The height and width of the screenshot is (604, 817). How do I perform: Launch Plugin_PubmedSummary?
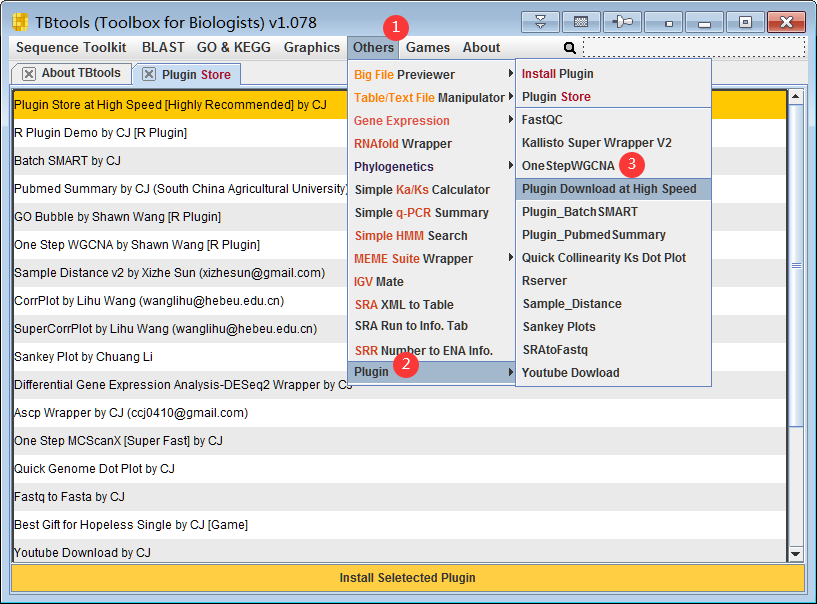613,235
